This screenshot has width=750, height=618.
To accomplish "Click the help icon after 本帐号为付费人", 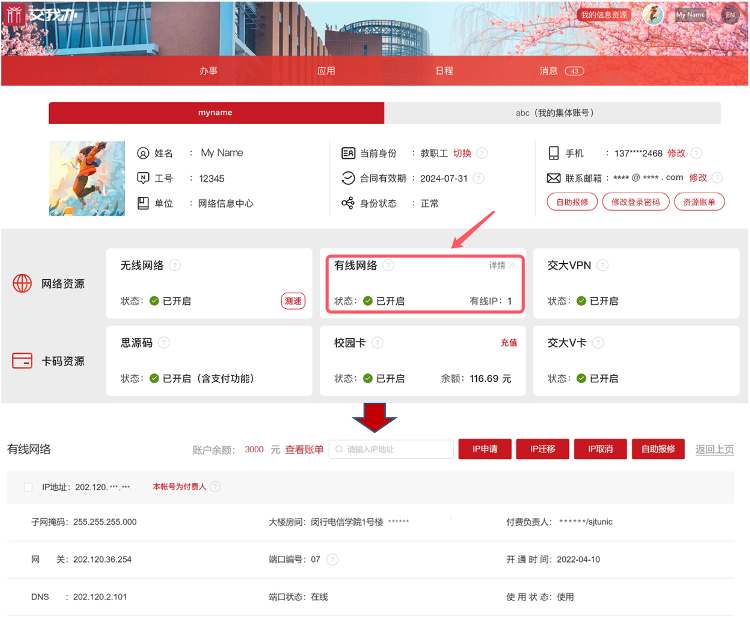I will 215,486.
